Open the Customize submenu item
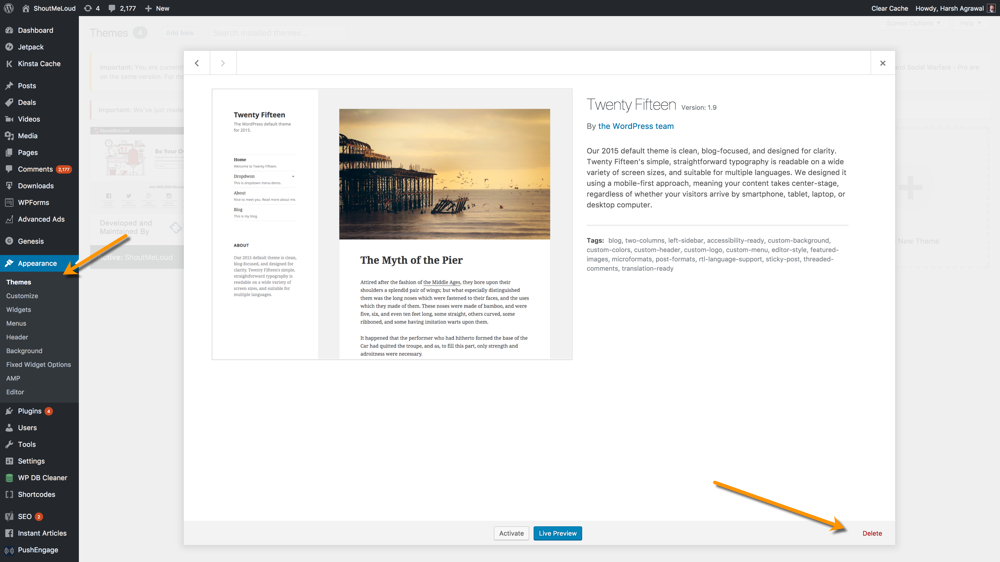The width and height of the screenshot is (1000, 562). (22, 296)
